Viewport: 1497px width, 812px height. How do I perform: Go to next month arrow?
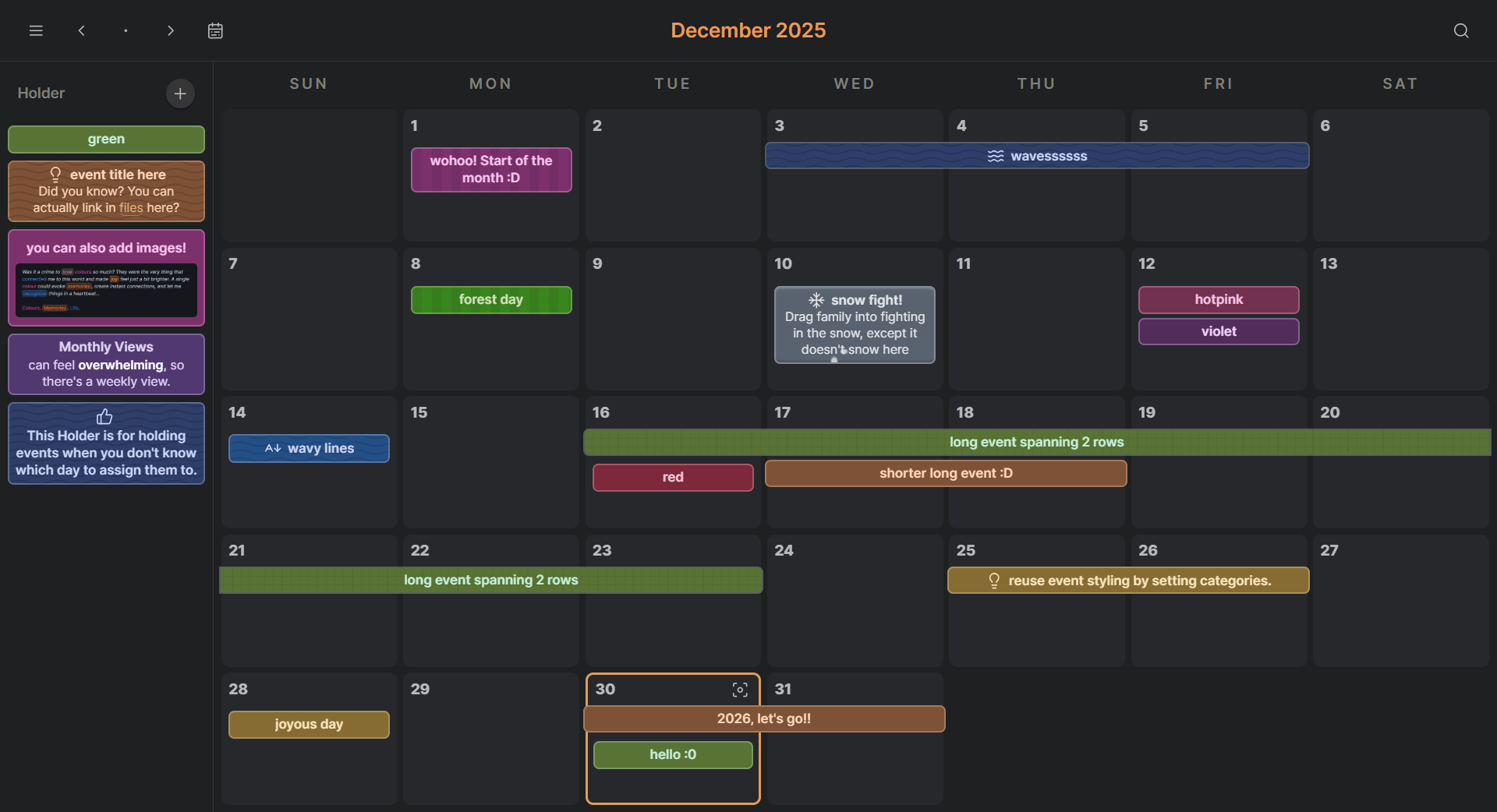coord(170,30)
